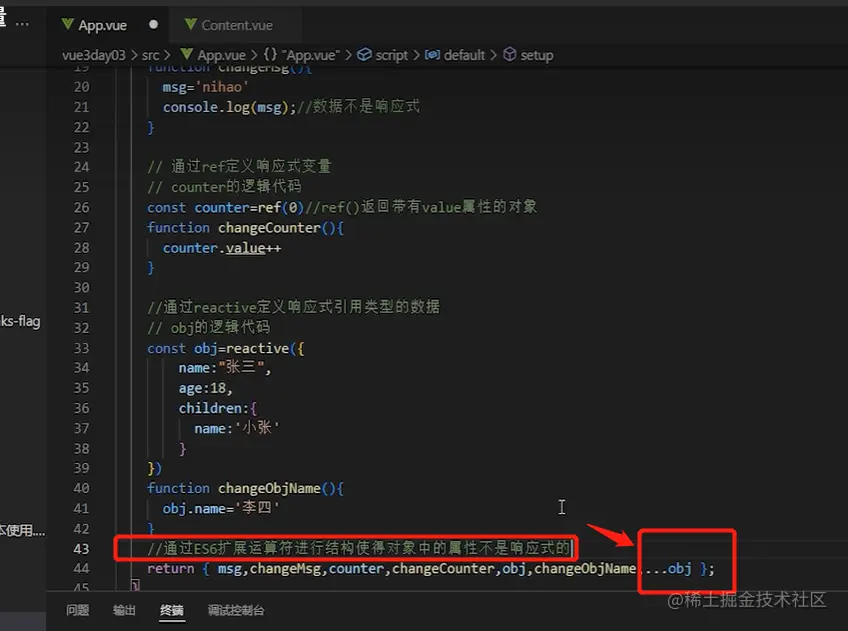848x631 pixels.
Task: Click the ES6扩展运算符 comment on line 43
Action: click(x=359, y=548)
